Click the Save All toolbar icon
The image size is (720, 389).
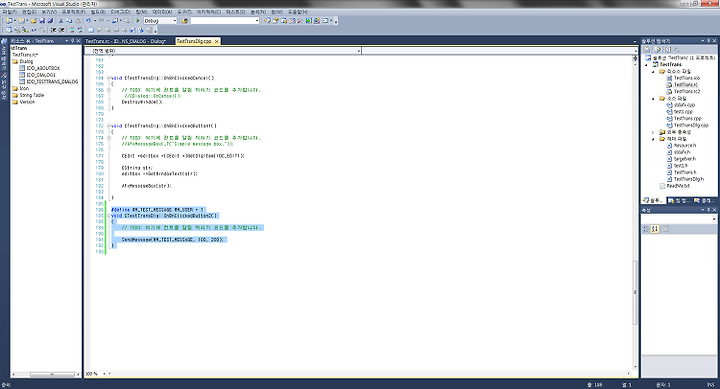tap(50, 21)
